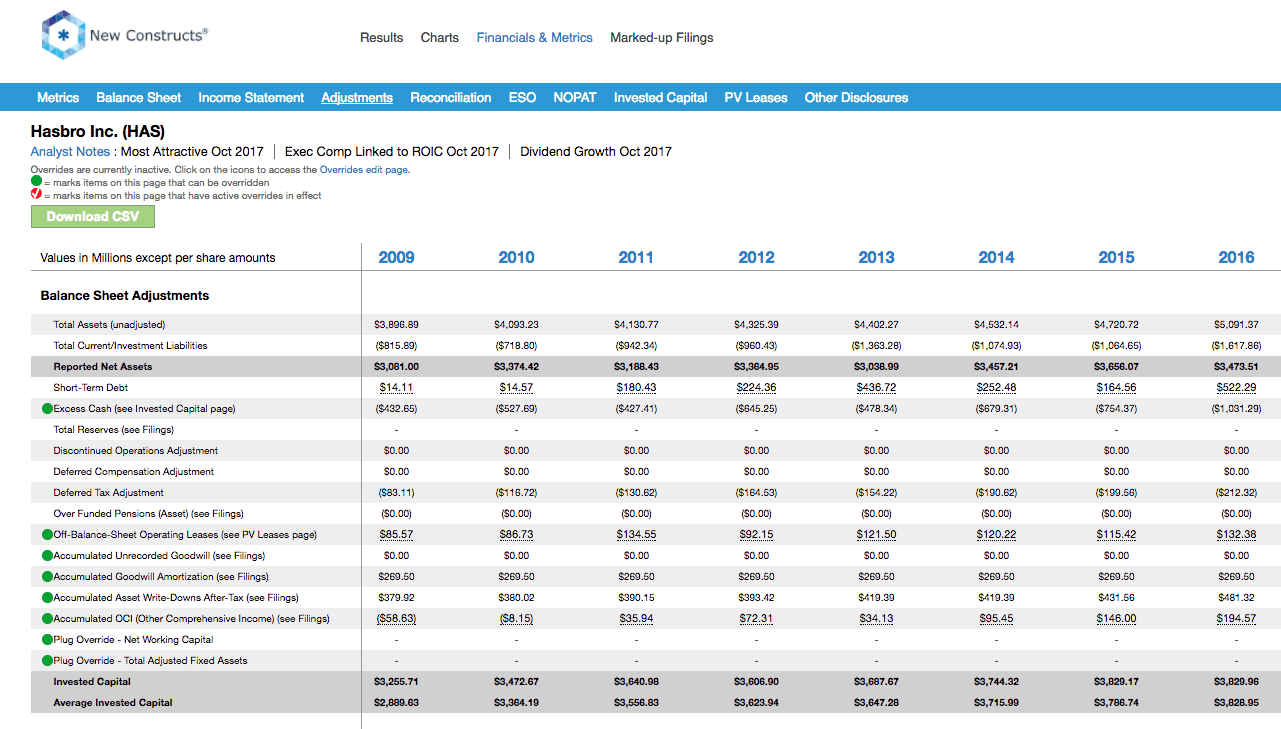Click 2014 operating leases value $120.22
The width and height of the screenshot is (1281, 729).
point(996,535)
